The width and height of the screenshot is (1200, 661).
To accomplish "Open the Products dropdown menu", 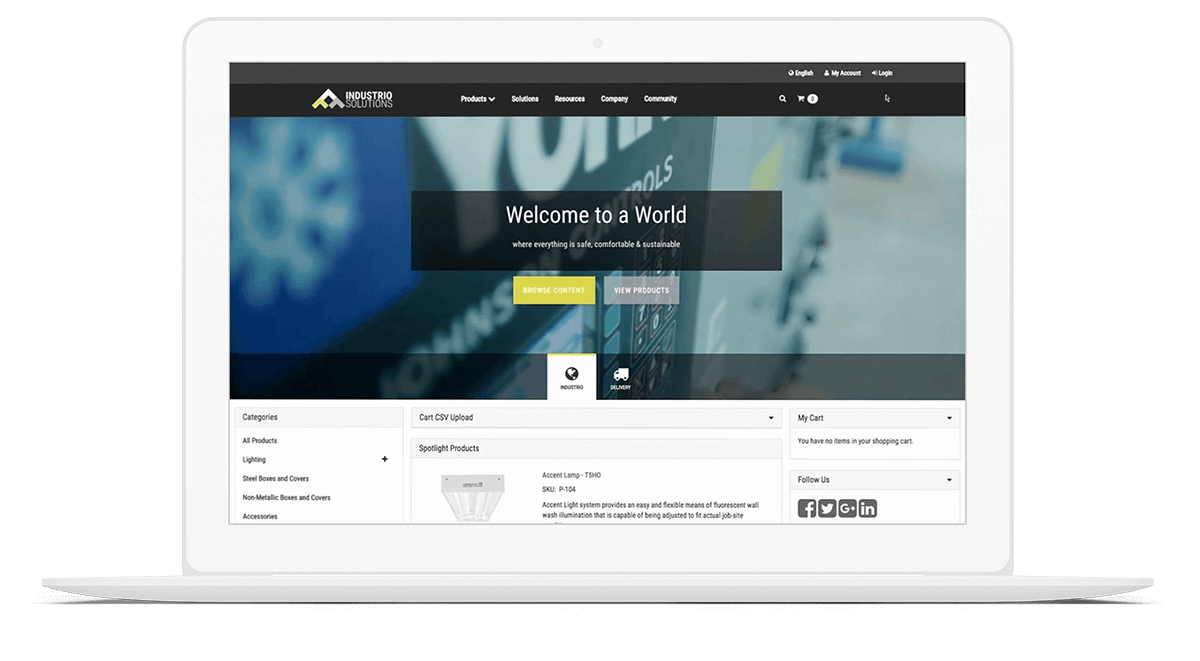I will coord(477,99).
